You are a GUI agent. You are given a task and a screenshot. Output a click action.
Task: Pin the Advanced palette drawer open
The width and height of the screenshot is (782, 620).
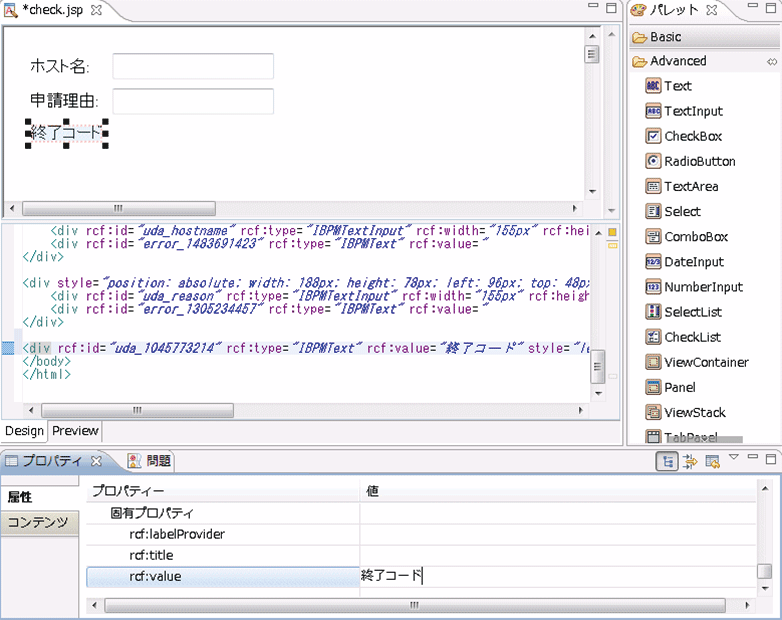[772, 61]
